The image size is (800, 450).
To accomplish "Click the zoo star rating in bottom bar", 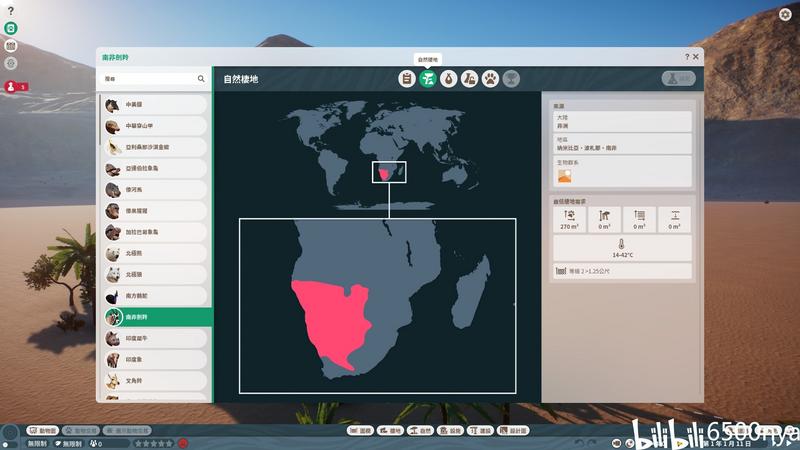I will pos(154,443).
